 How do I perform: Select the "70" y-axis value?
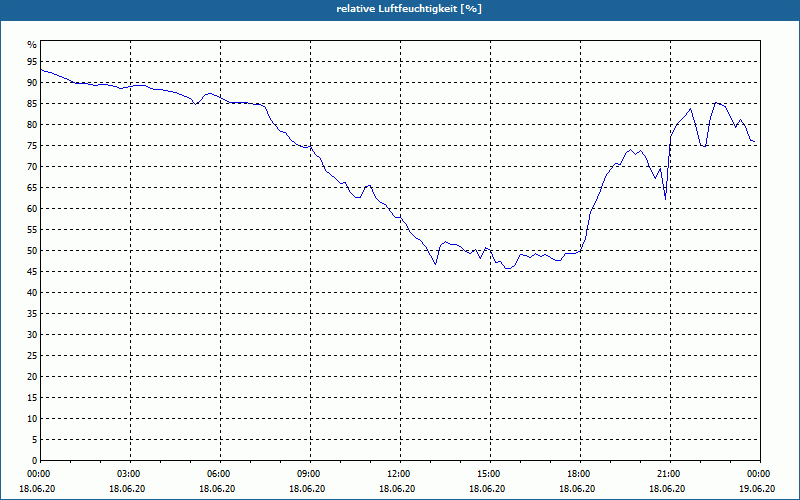32,167
